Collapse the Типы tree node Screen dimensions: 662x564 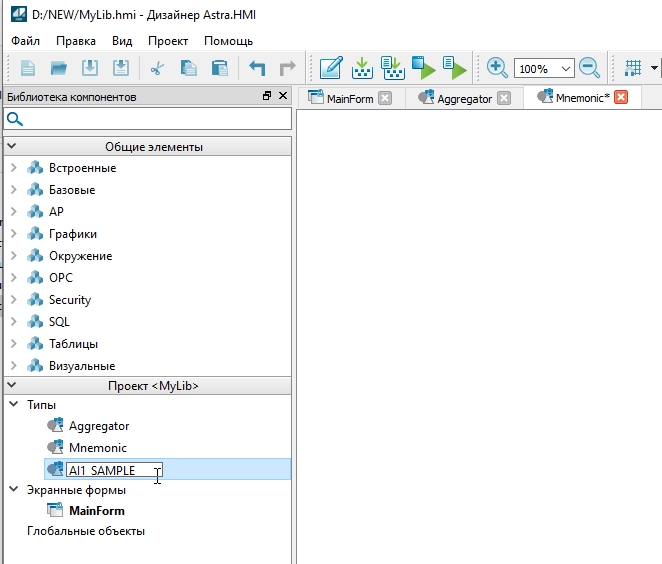(13, 404)
